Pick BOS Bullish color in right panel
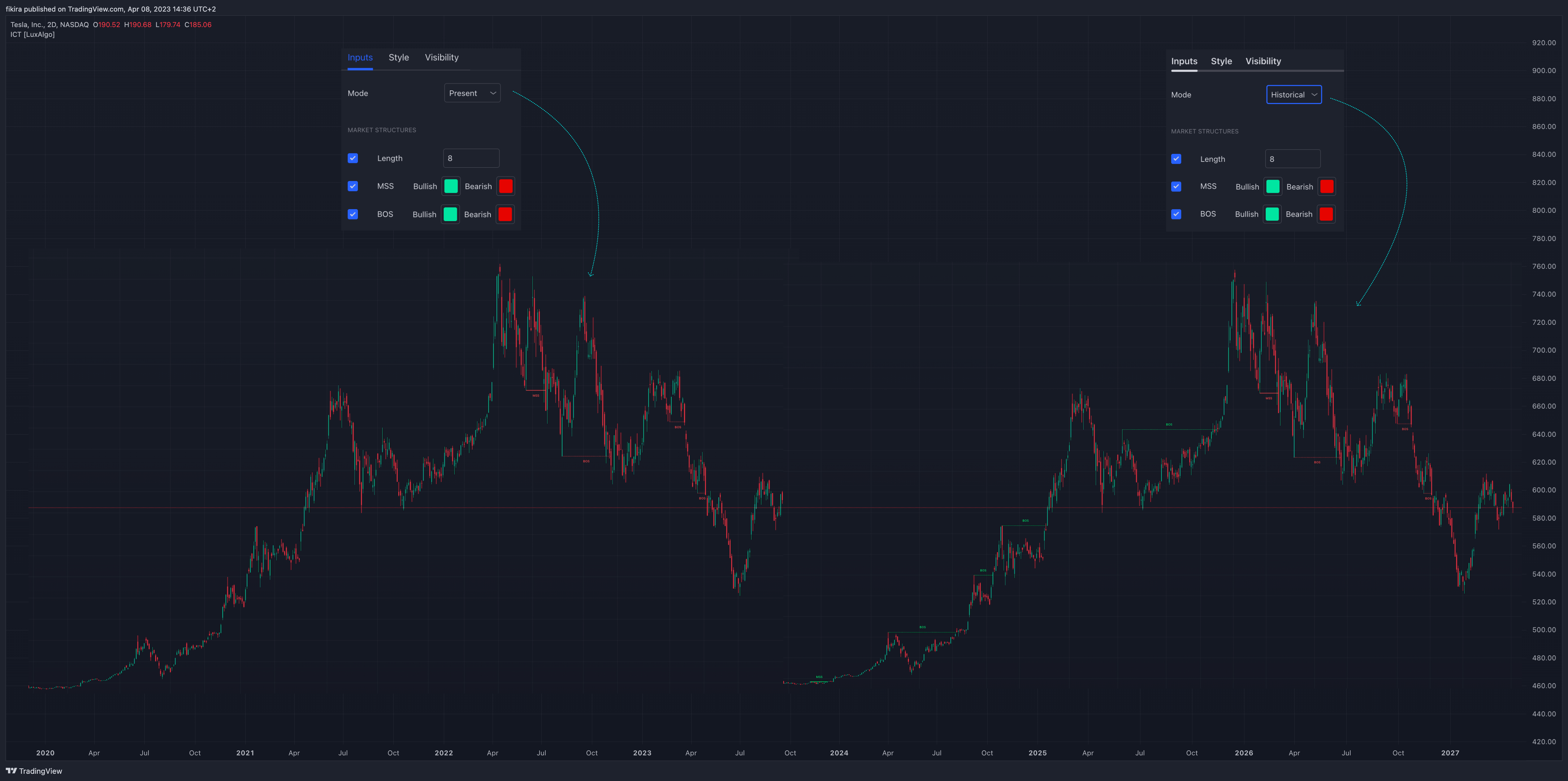Image resolution: width=1568 pixels, height=781 pixels. pos(1272,214)
